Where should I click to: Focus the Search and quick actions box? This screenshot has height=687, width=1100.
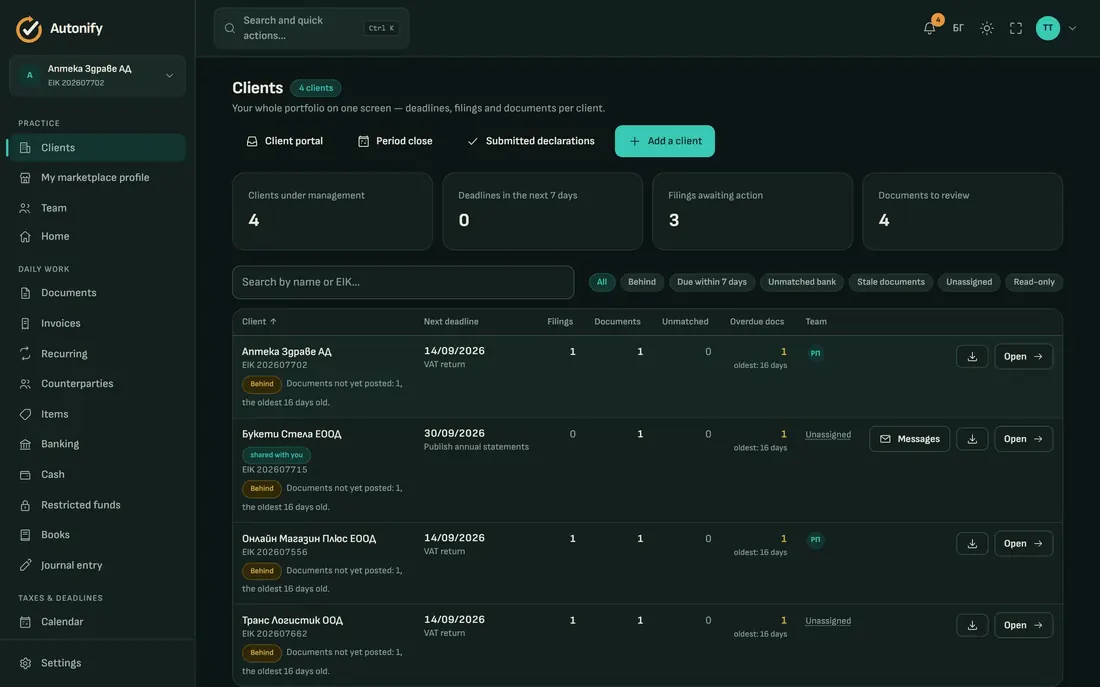click(x=311, y=28)
